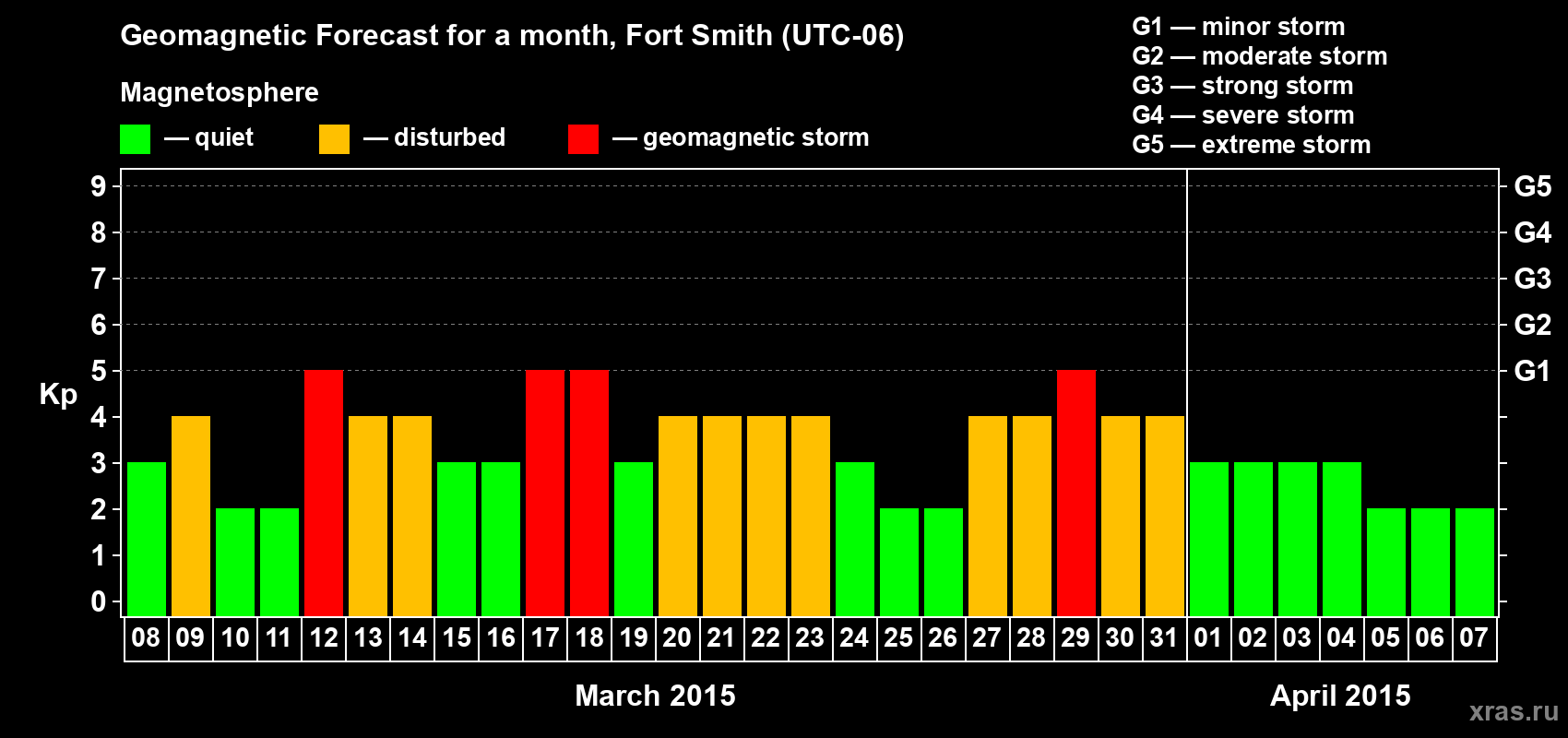The width and height of the screenshot is (1568, 738).
Task: Click the orange bar for March 31
Action: (x=1165, y=516)
